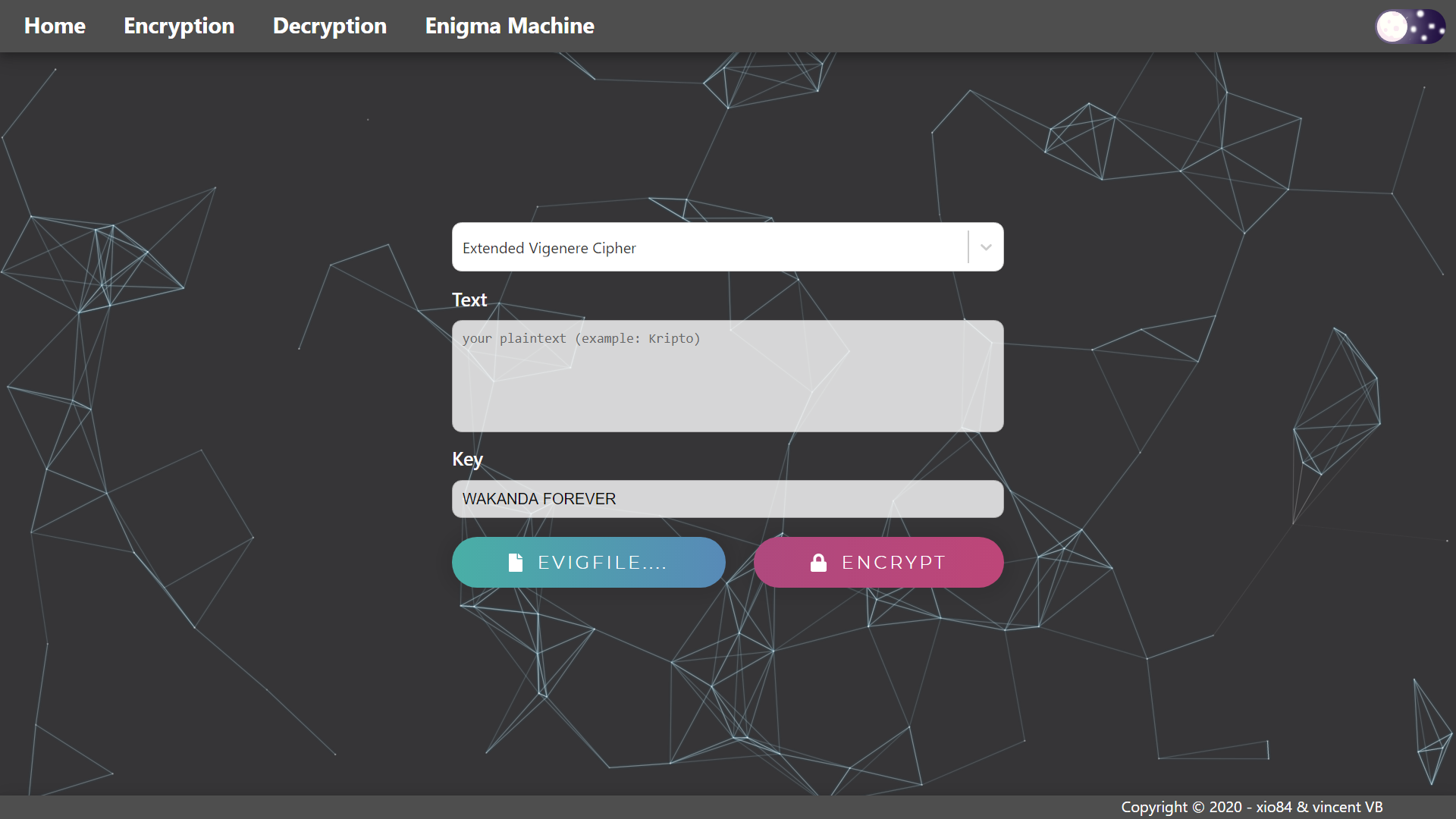Switch to the Decryption page
This screenshot has width=1456, height=819.
tap(329, 26)
